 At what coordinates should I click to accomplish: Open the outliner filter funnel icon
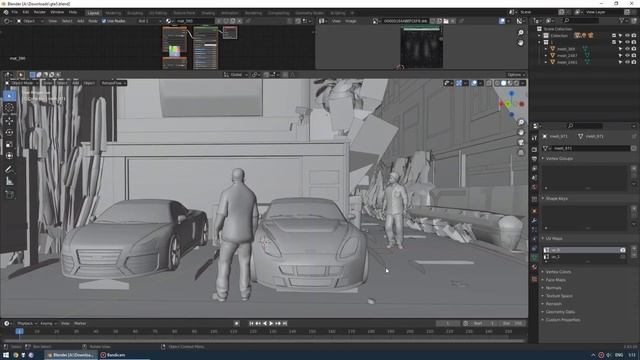coord(622,20)
